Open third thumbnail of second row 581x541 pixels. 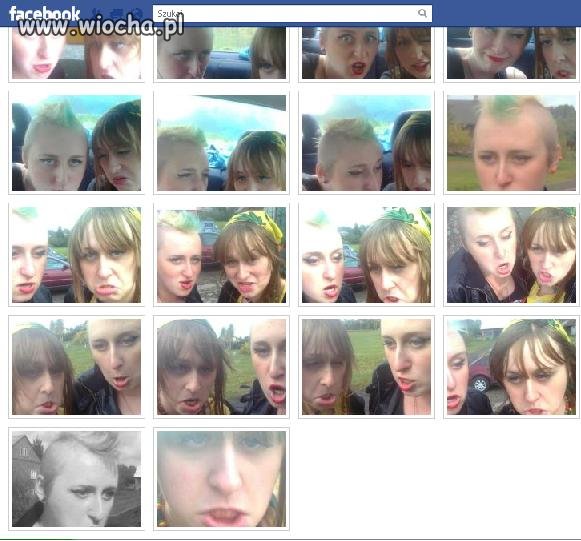point(366,143)
